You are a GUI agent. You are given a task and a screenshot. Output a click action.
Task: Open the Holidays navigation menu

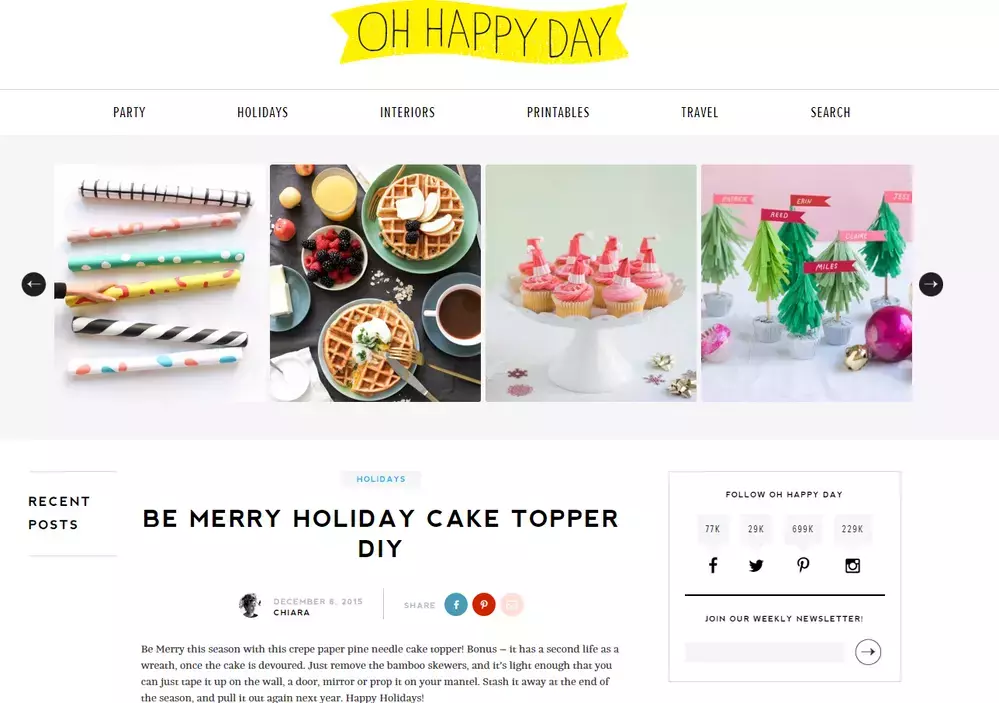pyautogui.click(x=262, y=112)
